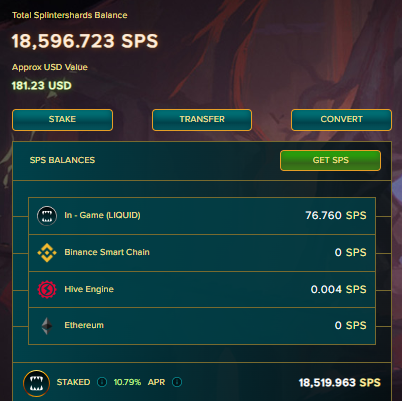Click the STAKE button
The height and width of the screenshot is (401, 402).
point(62,120)
